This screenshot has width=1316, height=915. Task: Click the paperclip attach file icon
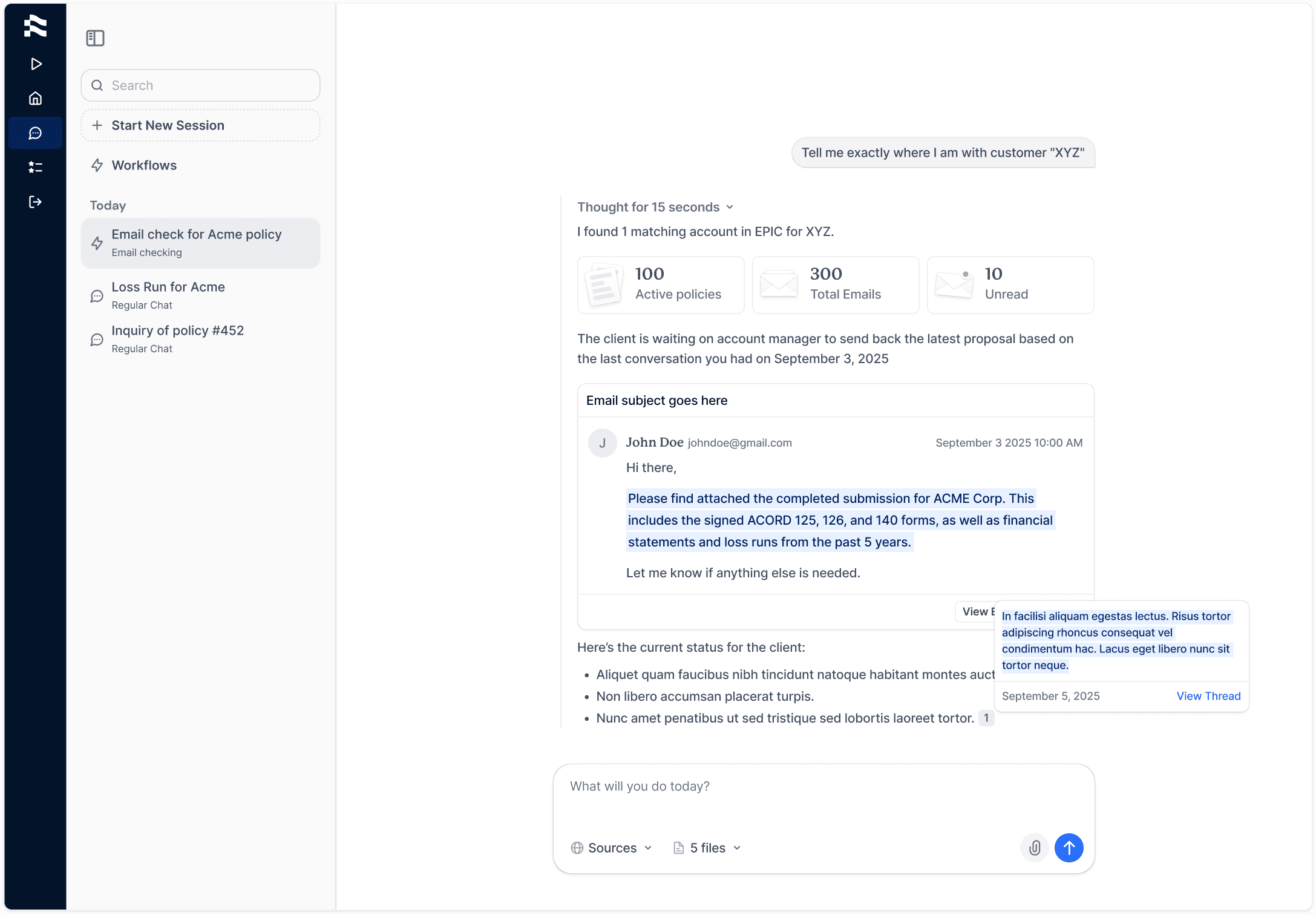[x=1035, y=848]
